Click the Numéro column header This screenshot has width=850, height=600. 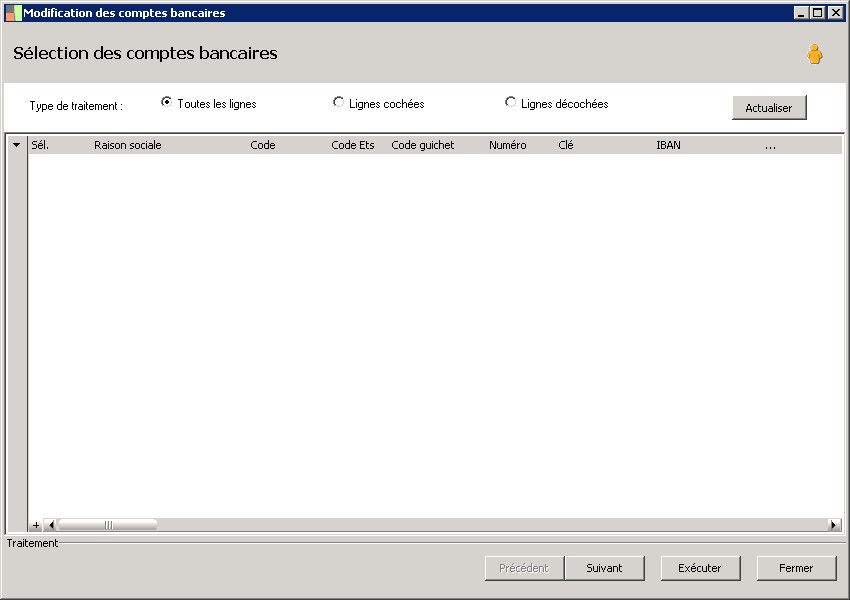[507, 145]
